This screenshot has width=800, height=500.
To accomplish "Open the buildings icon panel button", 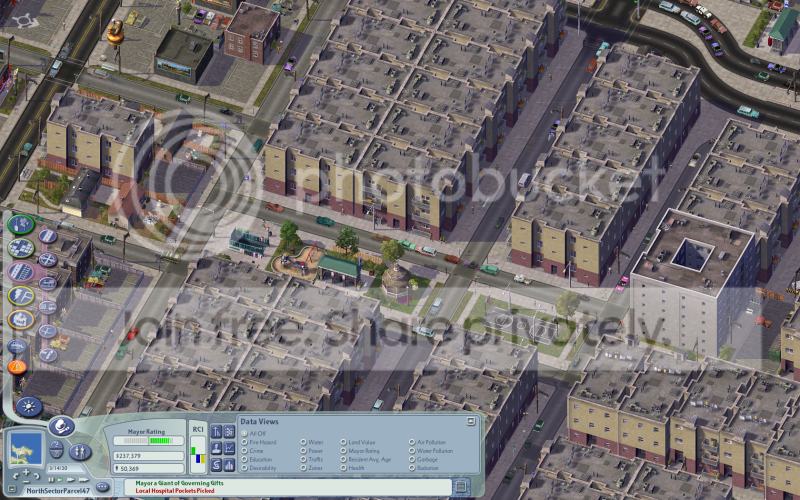I will pos(229,431).
